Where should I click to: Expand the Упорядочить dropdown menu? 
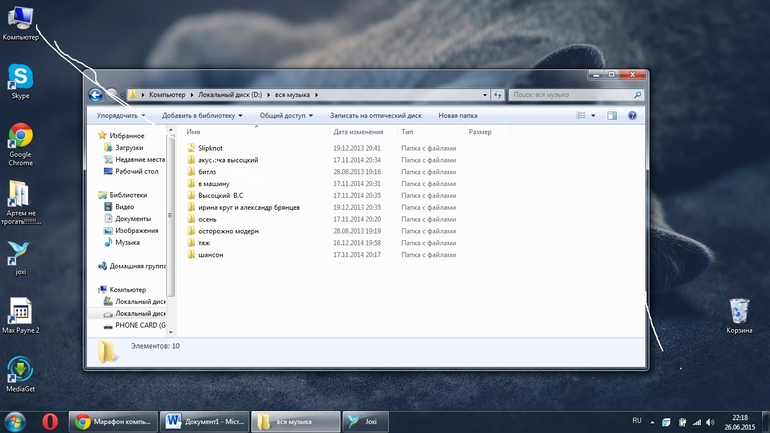coord(120,116)
